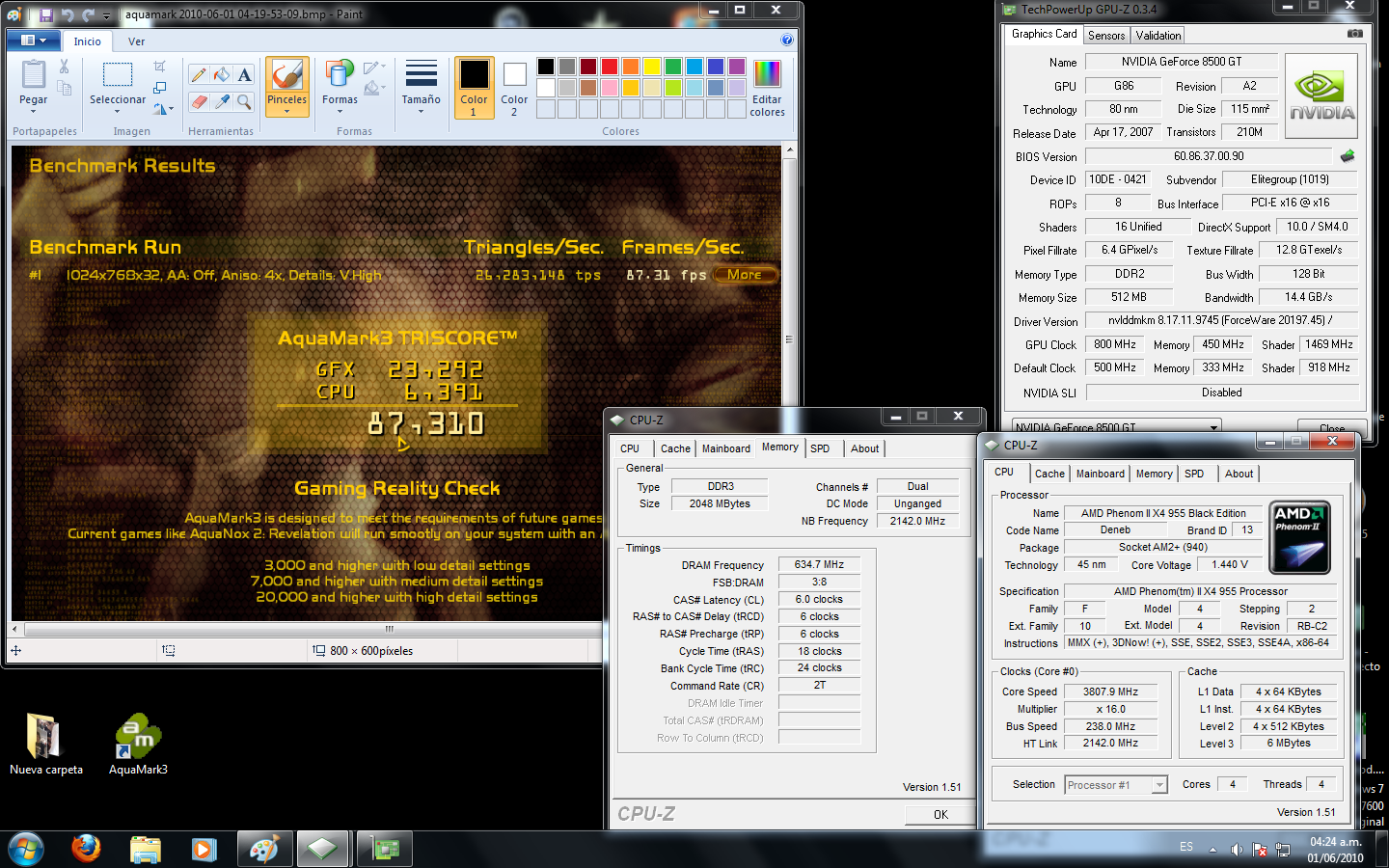Pick the purple color swatch in Paint
The width and height of the screenshot is (1389, 868).
737,67
